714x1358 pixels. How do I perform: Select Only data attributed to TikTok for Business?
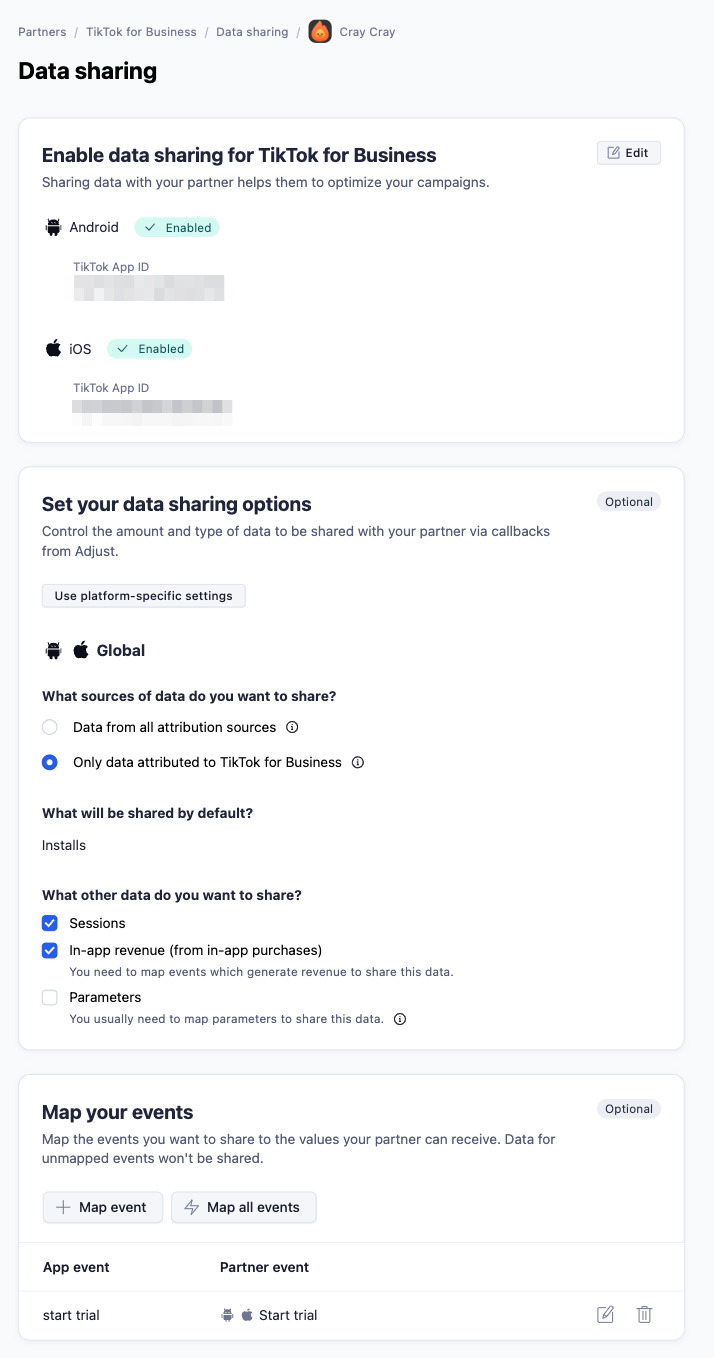(50, 763)
